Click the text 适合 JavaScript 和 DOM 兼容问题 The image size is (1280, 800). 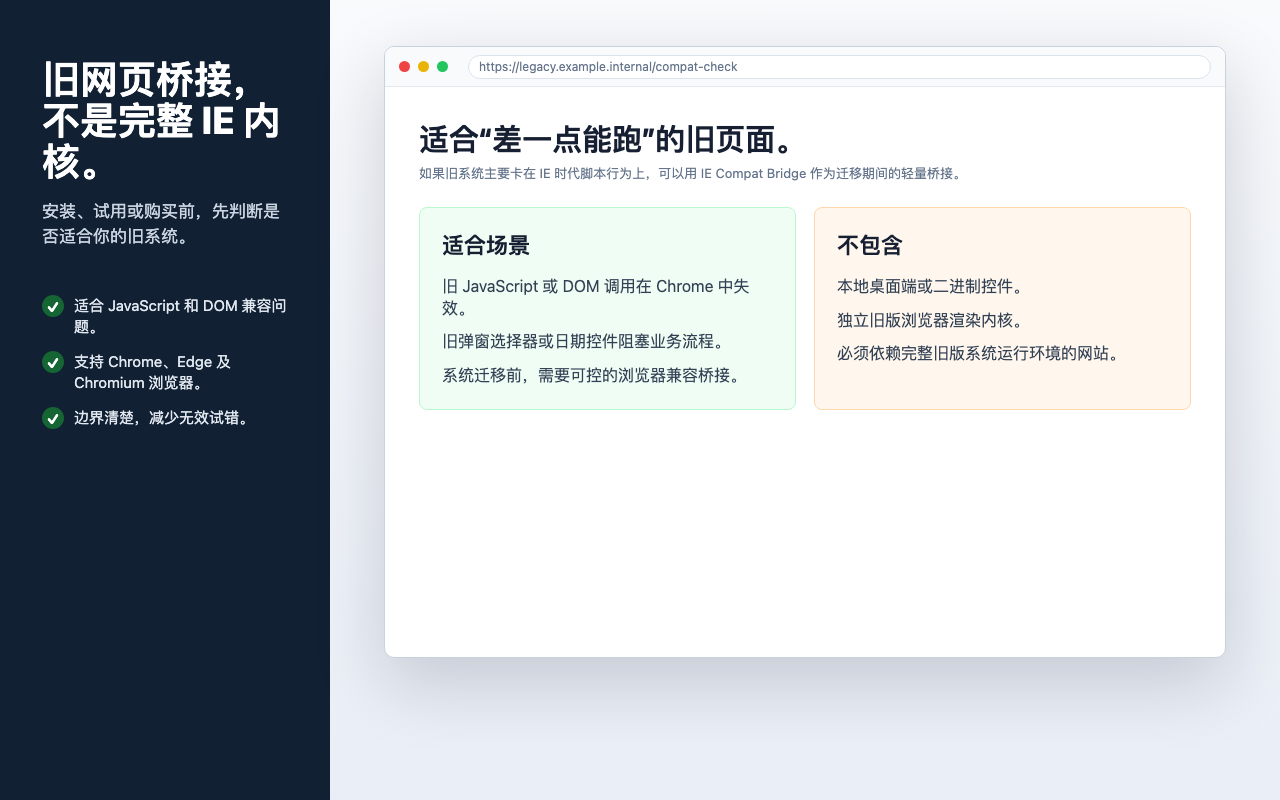[180, 316]
